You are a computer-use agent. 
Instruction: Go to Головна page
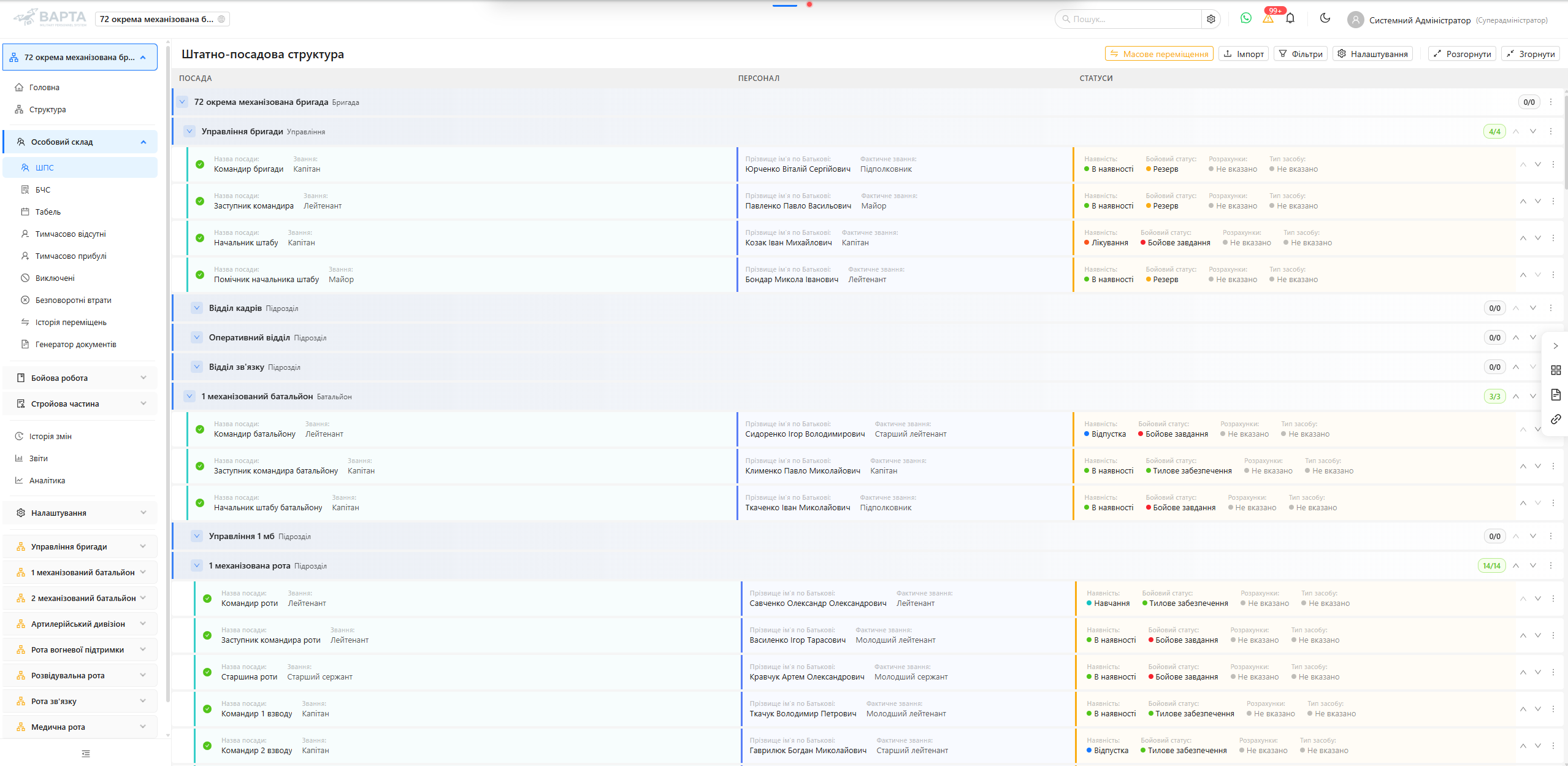[80, 87]
